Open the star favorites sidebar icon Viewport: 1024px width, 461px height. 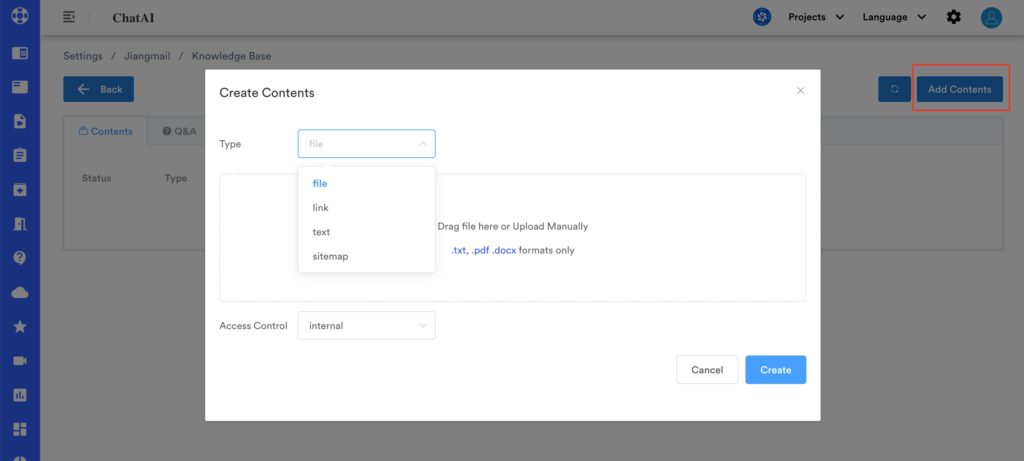point(20,326)
